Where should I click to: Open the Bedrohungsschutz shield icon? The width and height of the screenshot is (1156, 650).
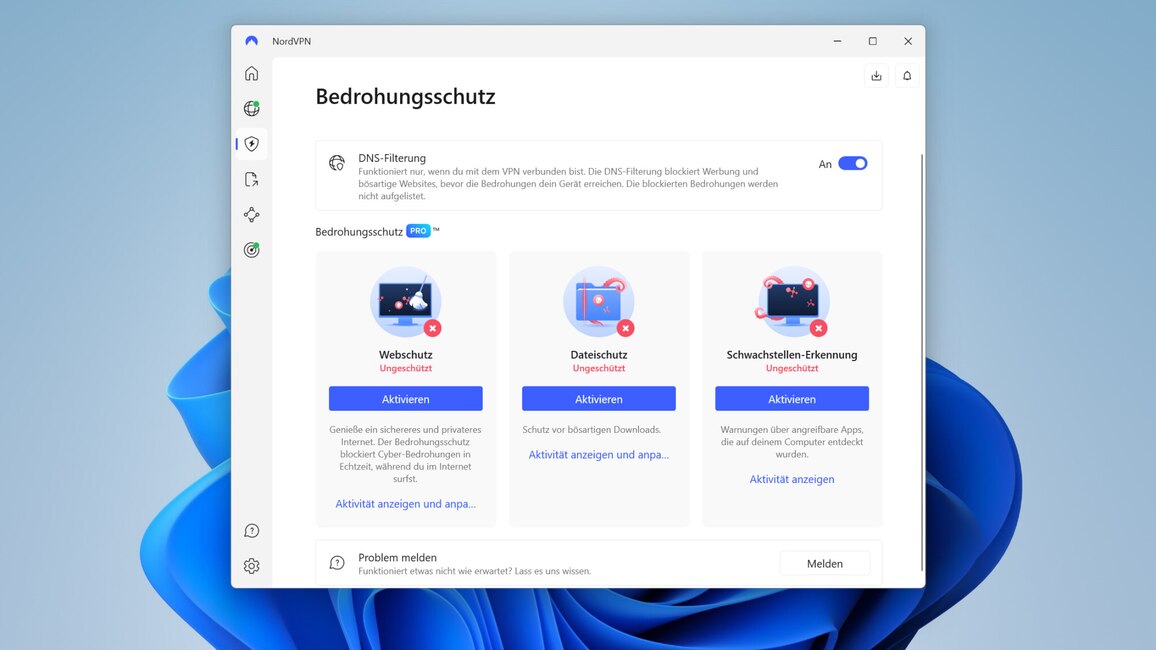(252, 143)
